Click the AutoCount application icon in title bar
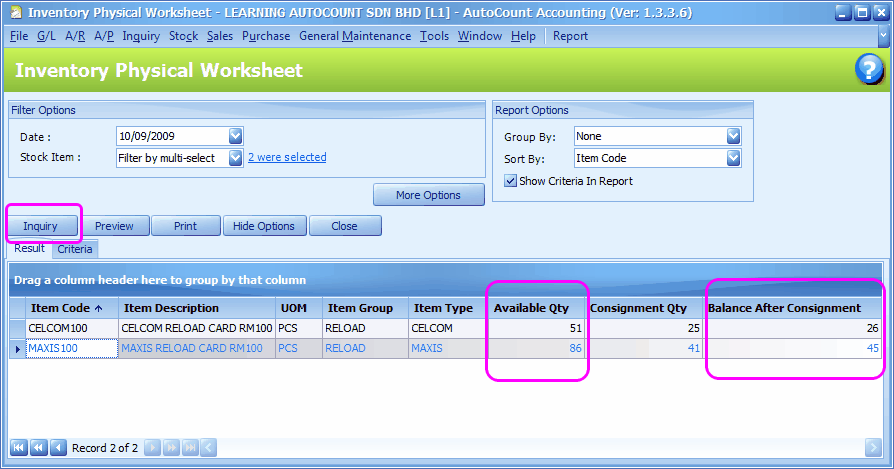 (17, 12)
